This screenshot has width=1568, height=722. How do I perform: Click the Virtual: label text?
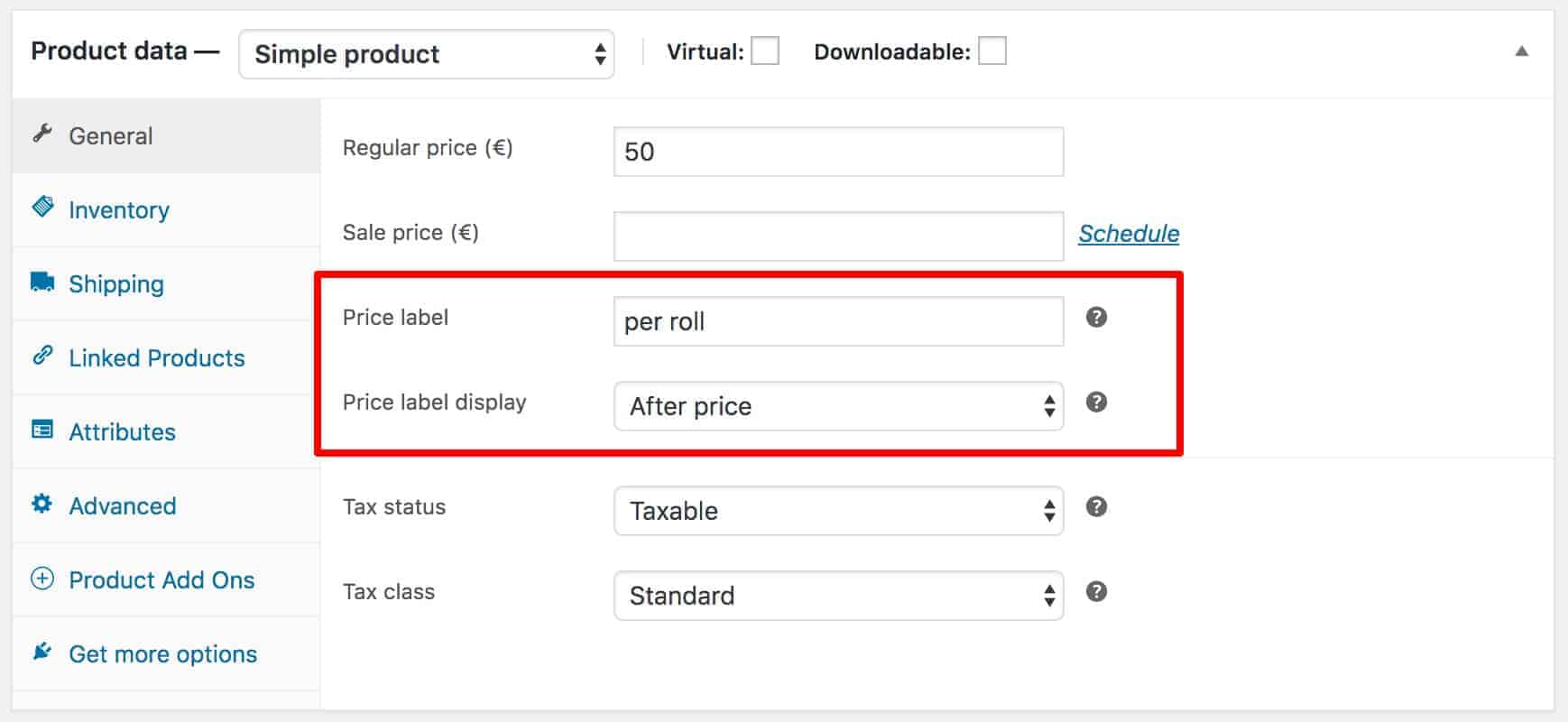coord(706,51)
